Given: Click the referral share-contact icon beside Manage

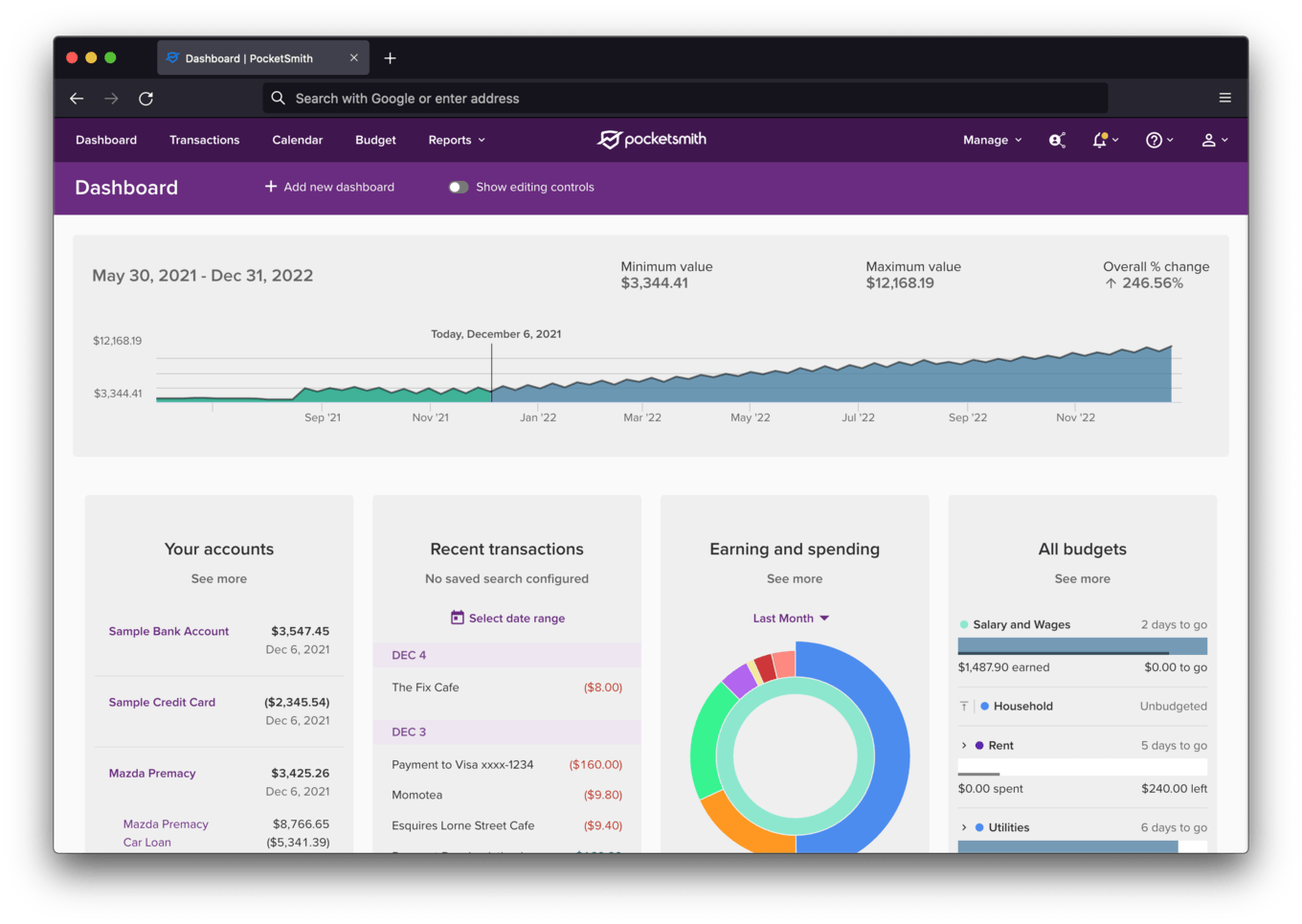Looking at the screenshot, I should coord(1056,140).
